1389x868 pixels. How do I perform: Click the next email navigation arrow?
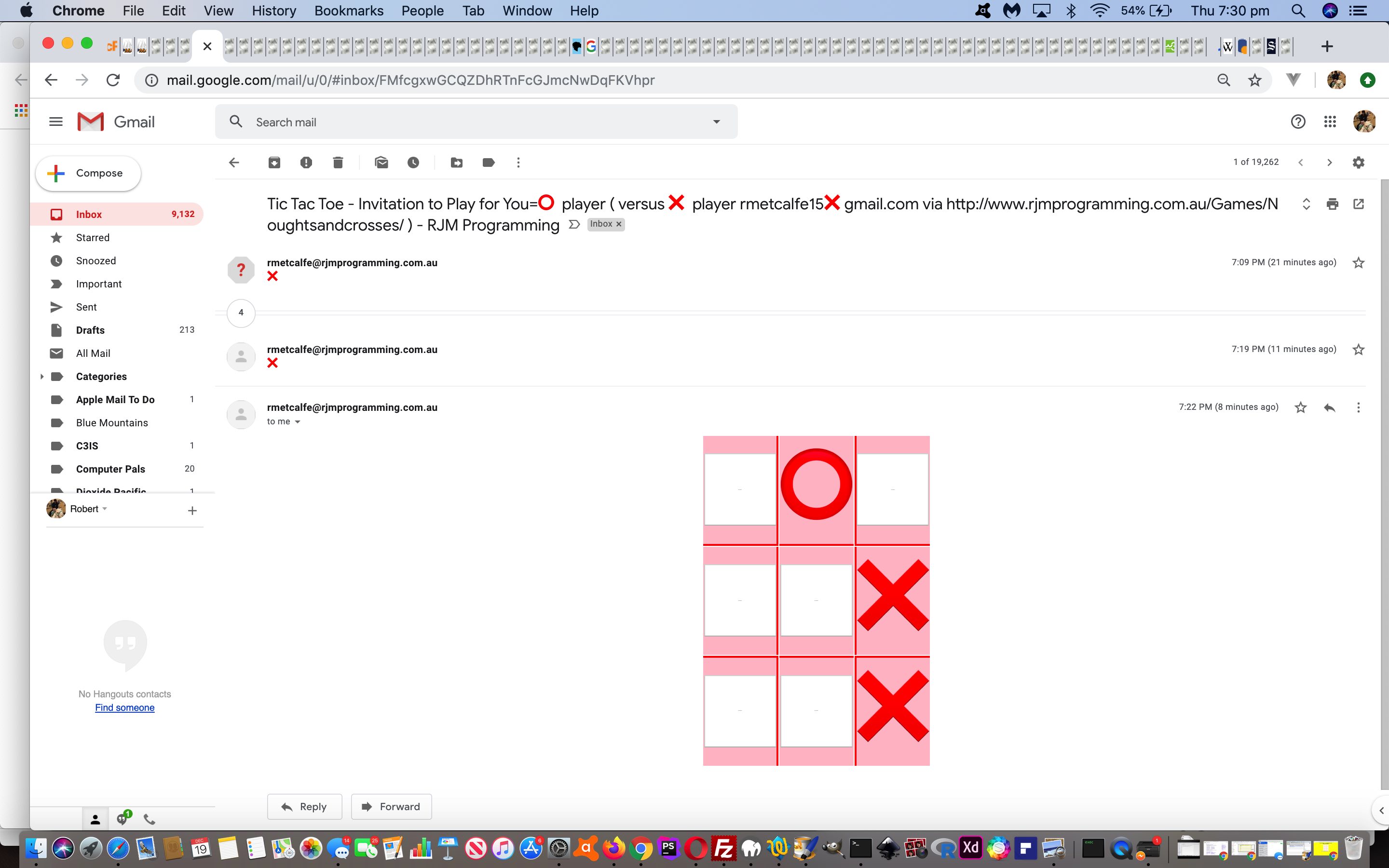coord(1329,163)
